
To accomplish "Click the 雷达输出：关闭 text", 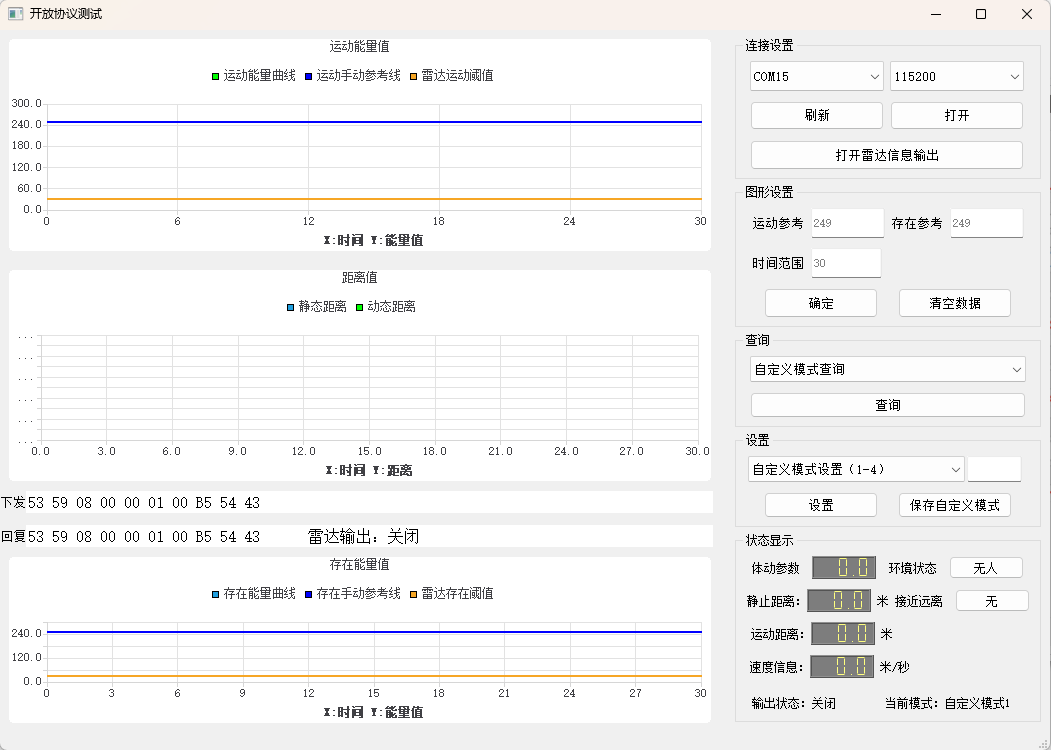I will (x=363, y=536).
